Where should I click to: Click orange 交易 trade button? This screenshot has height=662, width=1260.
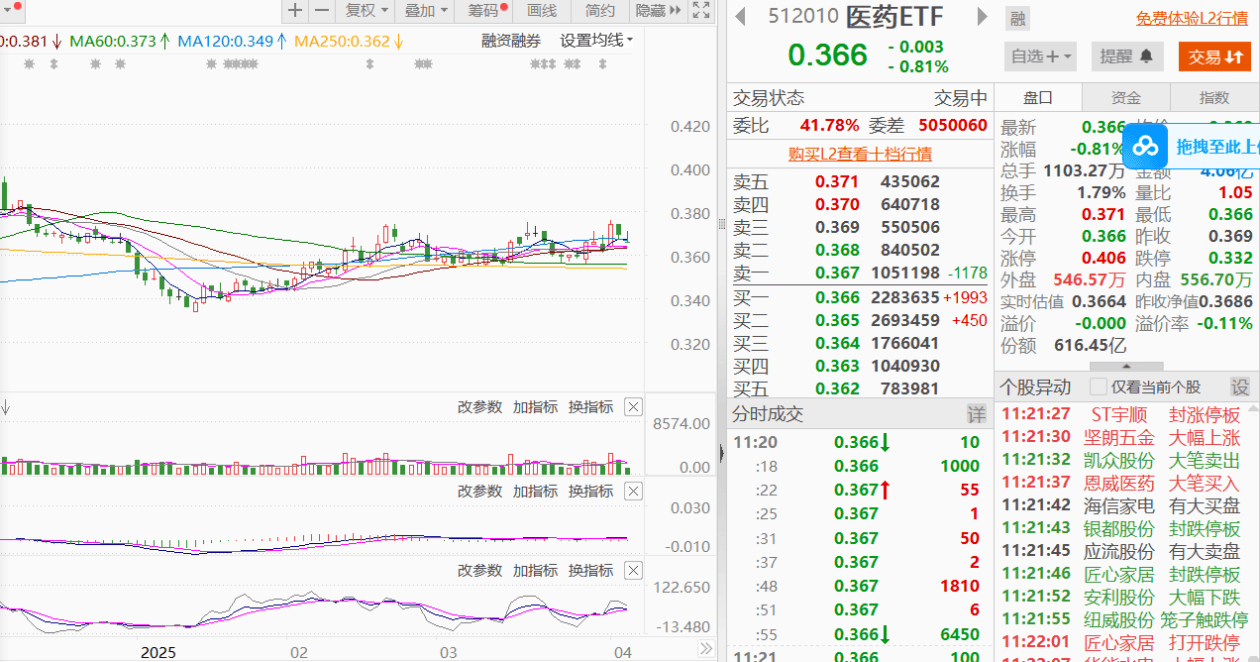pos(1214,56)
